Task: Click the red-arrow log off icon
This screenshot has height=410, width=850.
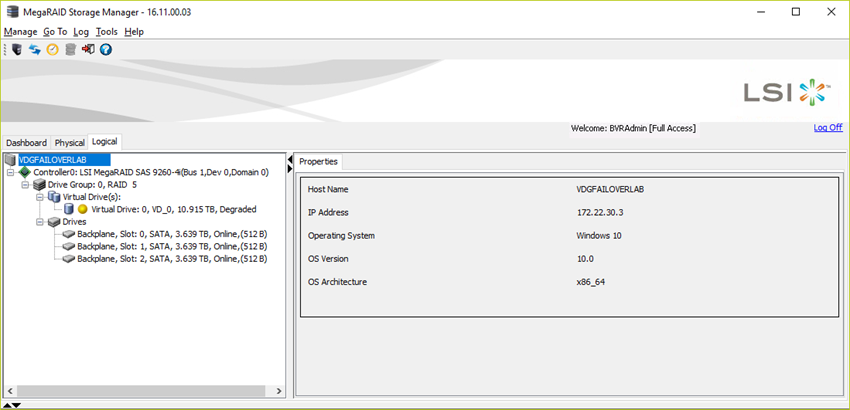Action: click(88, 49)
